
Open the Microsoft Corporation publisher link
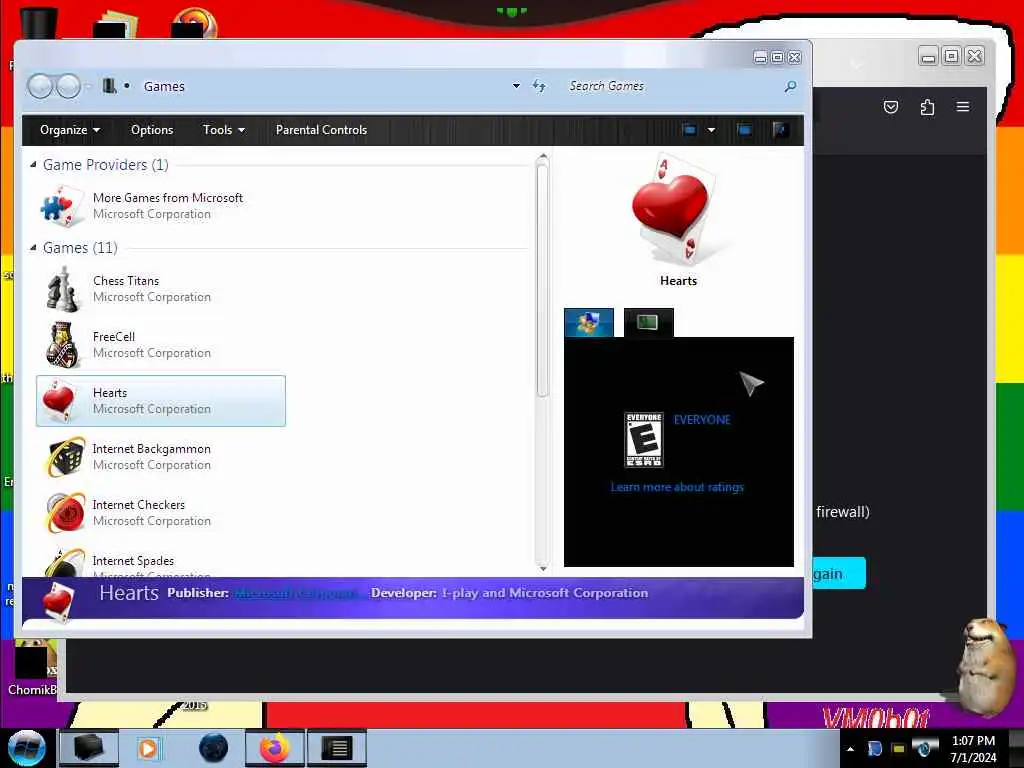coord(297,593)
